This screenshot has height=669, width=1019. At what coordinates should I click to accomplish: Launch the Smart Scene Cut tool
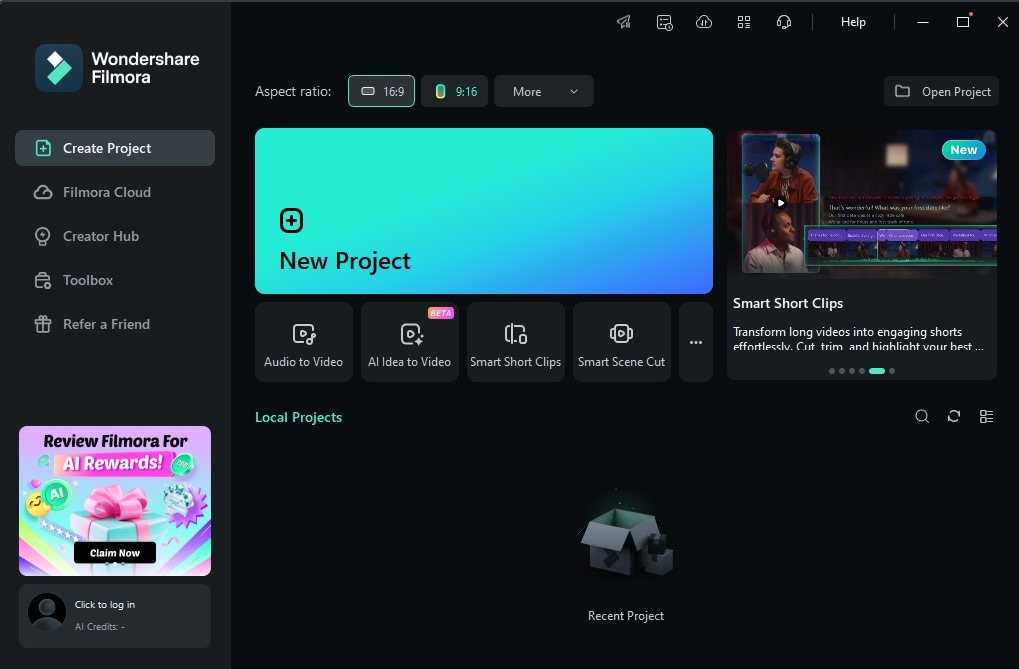[x=621, y=342]
